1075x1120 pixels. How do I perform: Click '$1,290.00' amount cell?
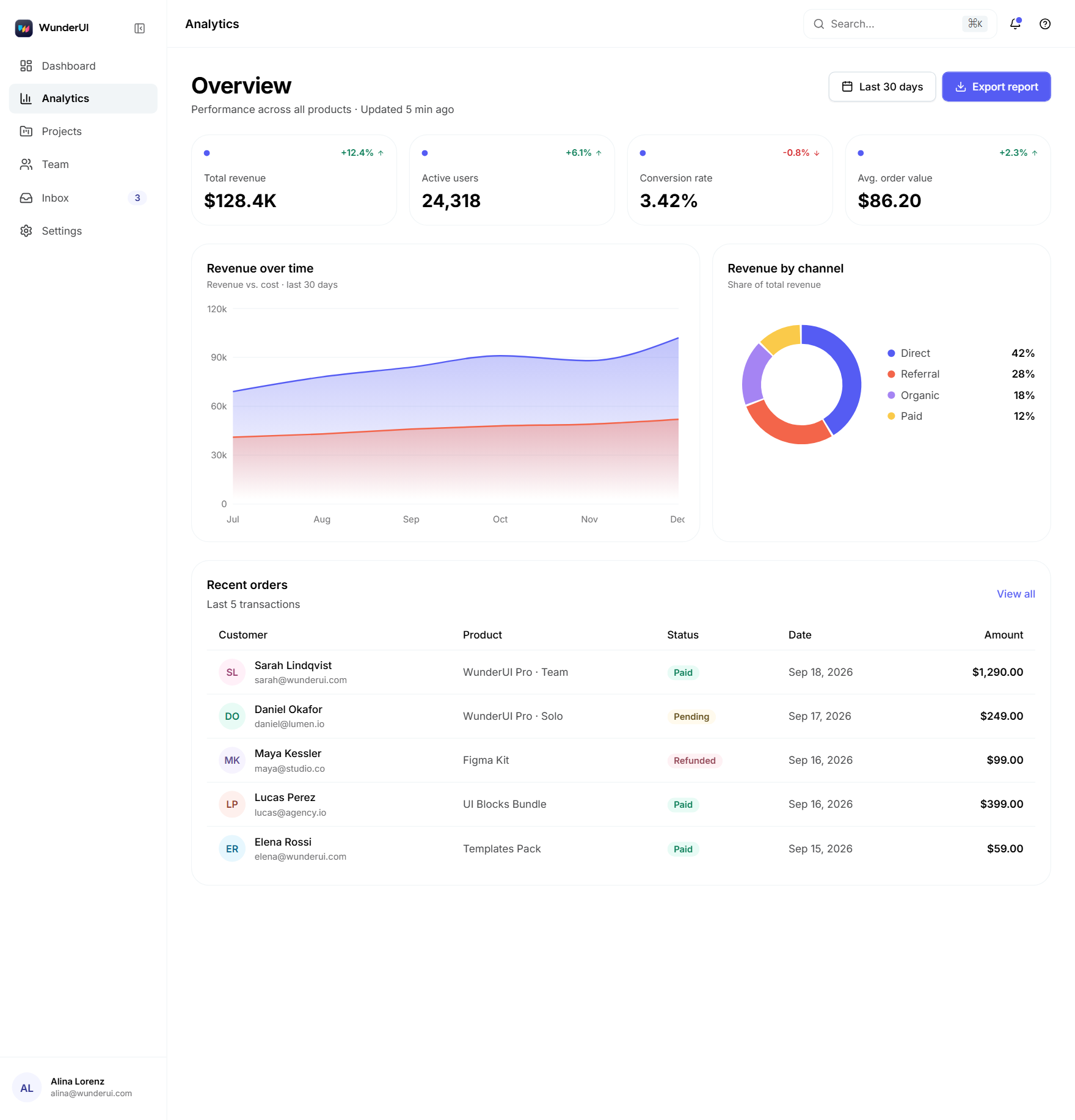[x=997, y=672]
